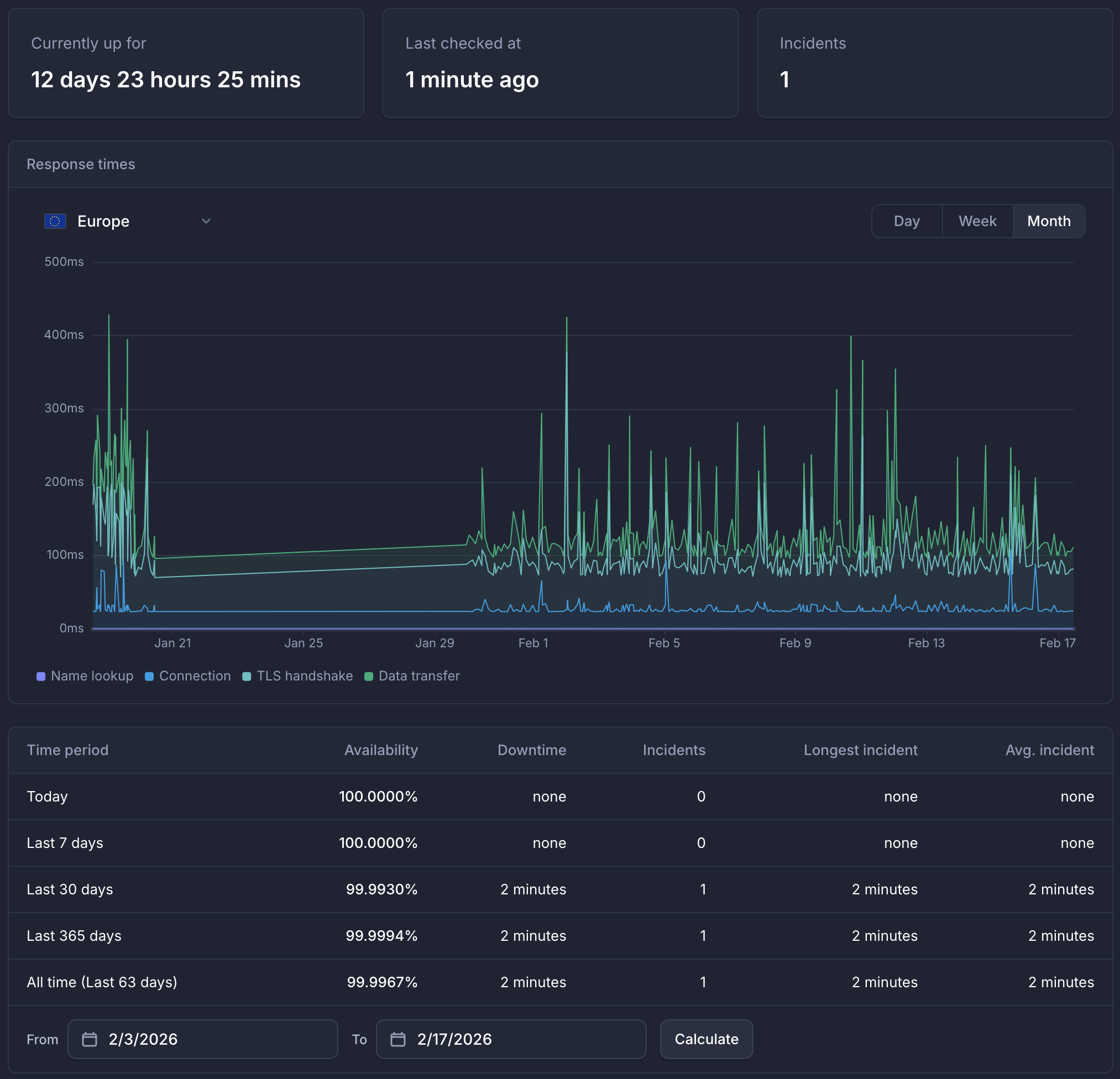This screenshot has height=1079, width=1120.
Task: Click the blue Connection color swatch
Action: [x=149, y=677]
